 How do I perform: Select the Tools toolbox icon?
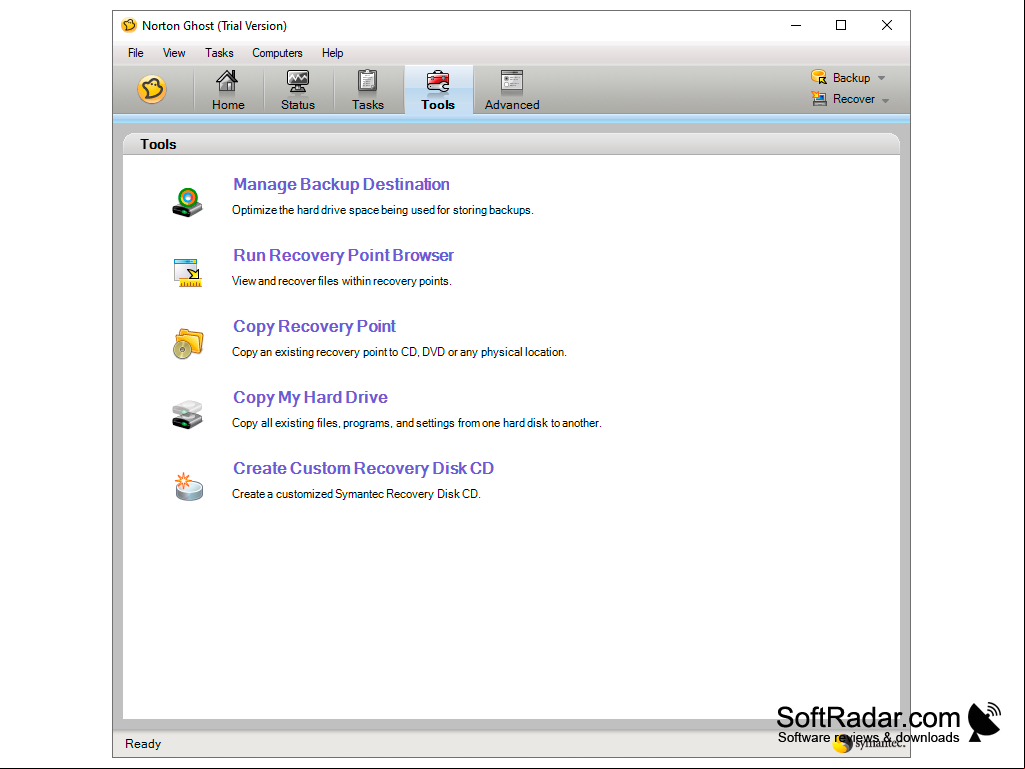pyautogui.click(x=437, y=81)
